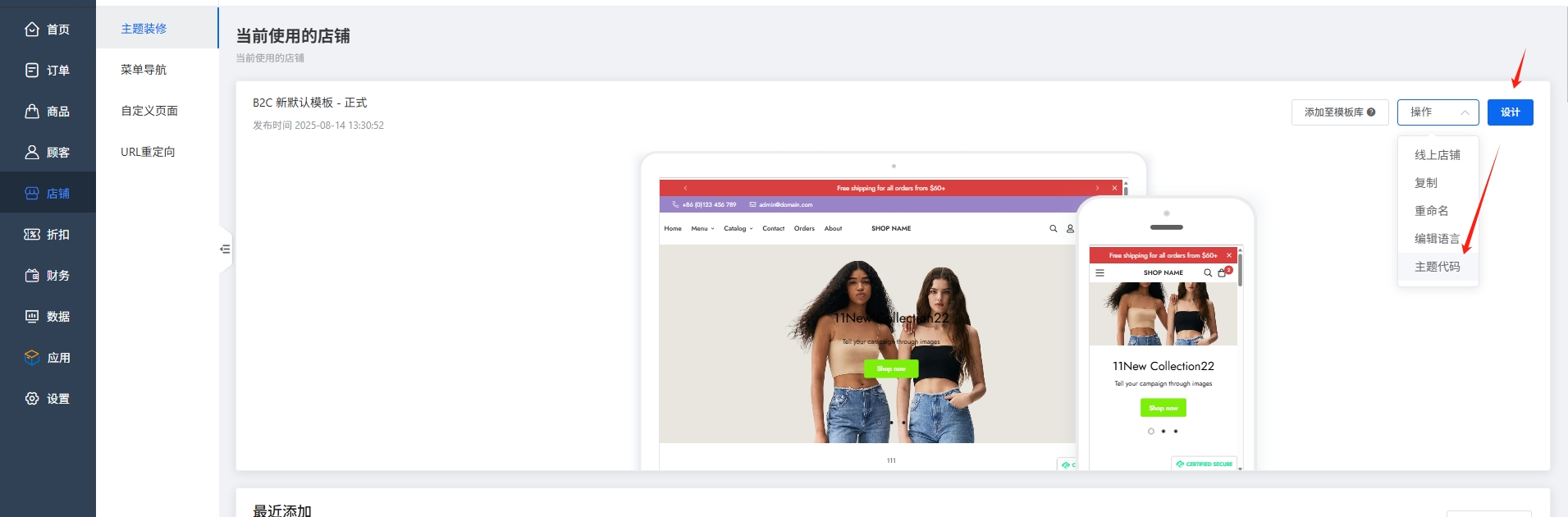Viewport: 1568px width, 517px height.
Task: Open the 首页 home icon in sidebar
Action: [32, 30]
